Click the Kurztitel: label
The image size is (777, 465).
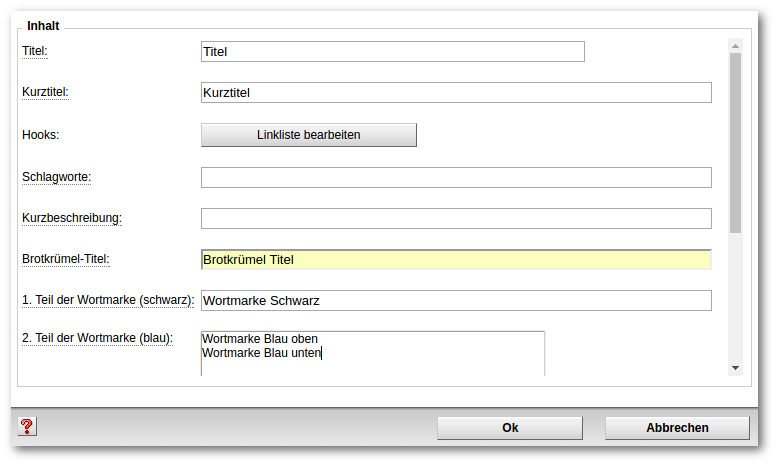tap(45, 92)
